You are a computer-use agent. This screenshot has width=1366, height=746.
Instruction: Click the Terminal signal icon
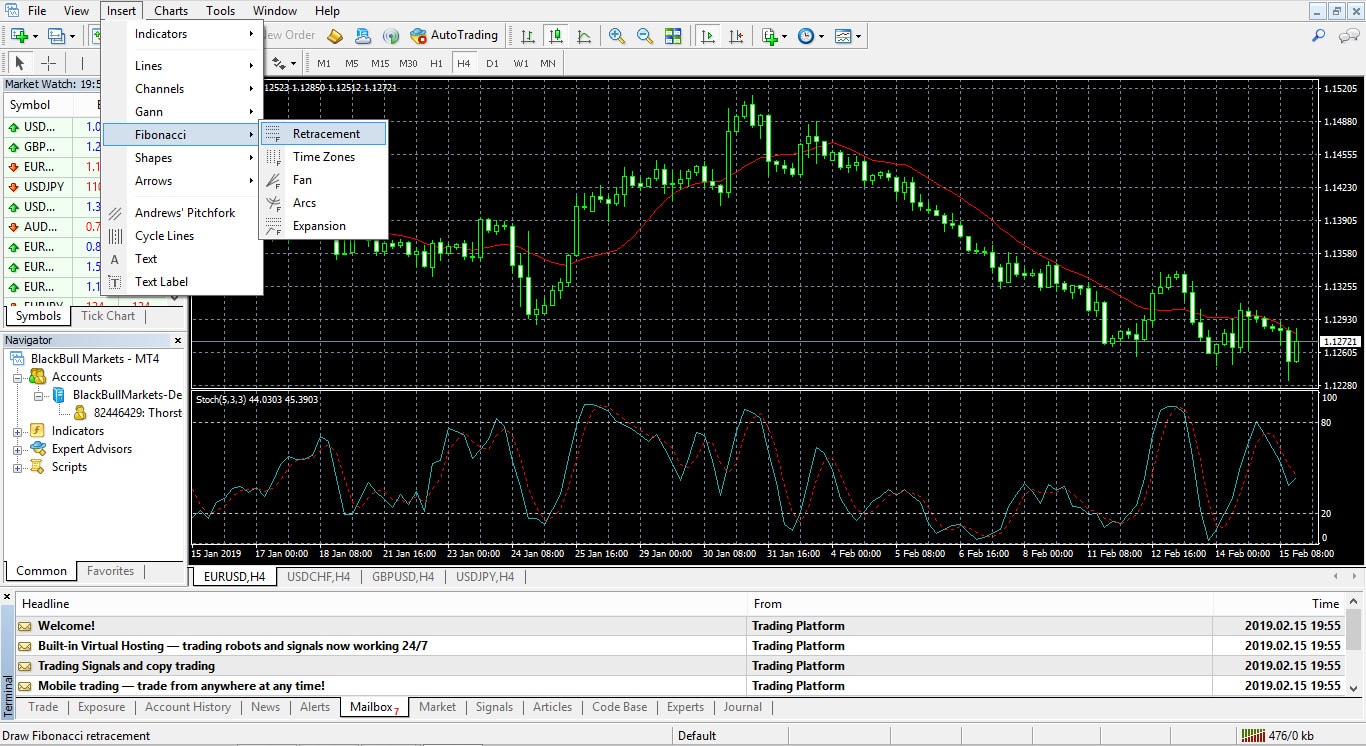pos(391,36)
